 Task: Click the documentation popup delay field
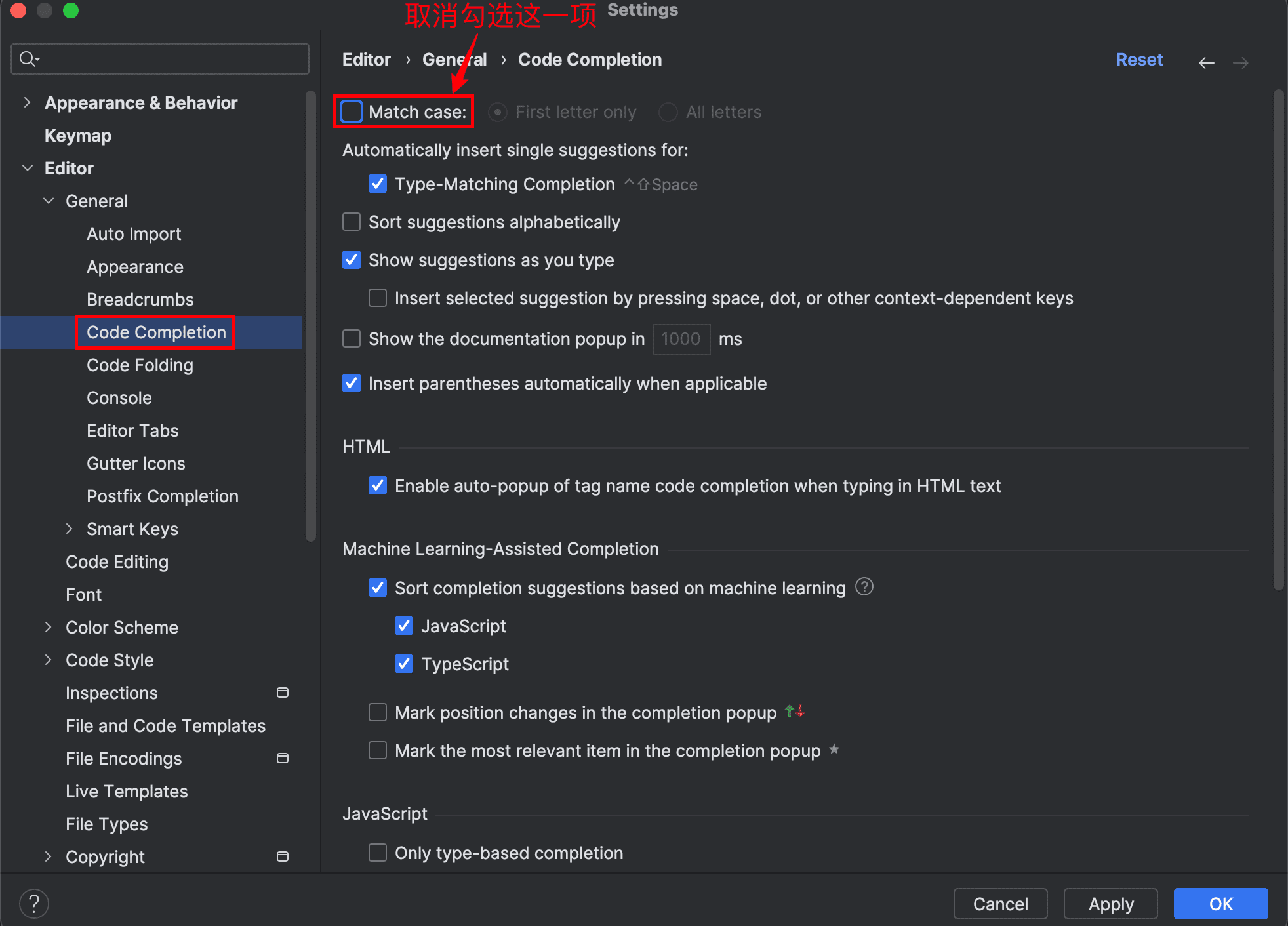(x=681, y=339)
